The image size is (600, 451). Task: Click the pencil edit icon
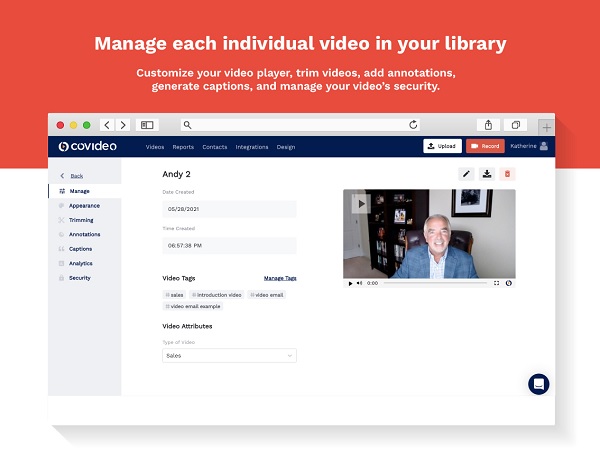[x=466, y=174]
